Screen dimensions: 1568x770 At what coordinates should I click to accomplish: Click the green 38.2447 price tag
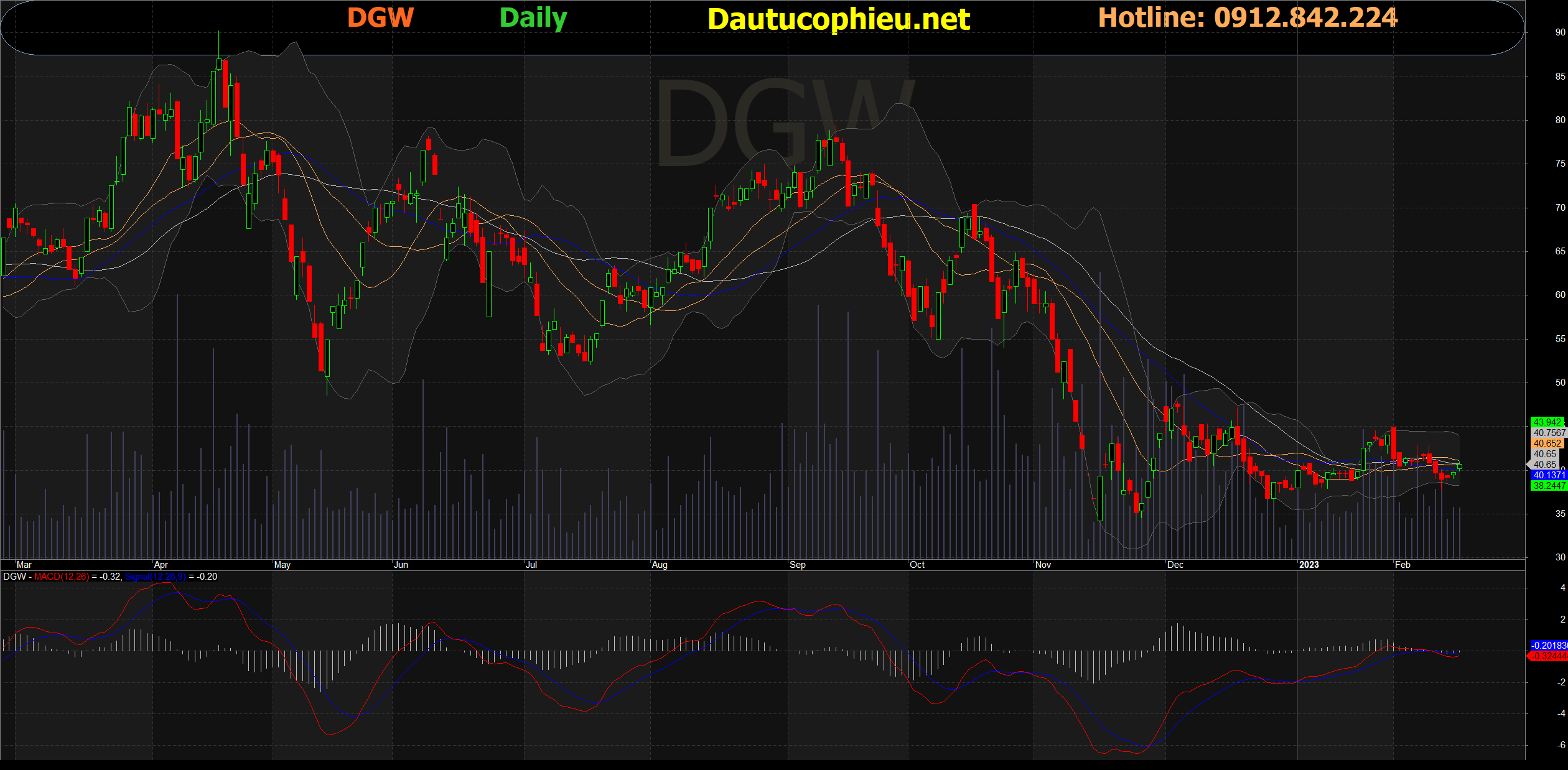click(x=1548, y=486)
